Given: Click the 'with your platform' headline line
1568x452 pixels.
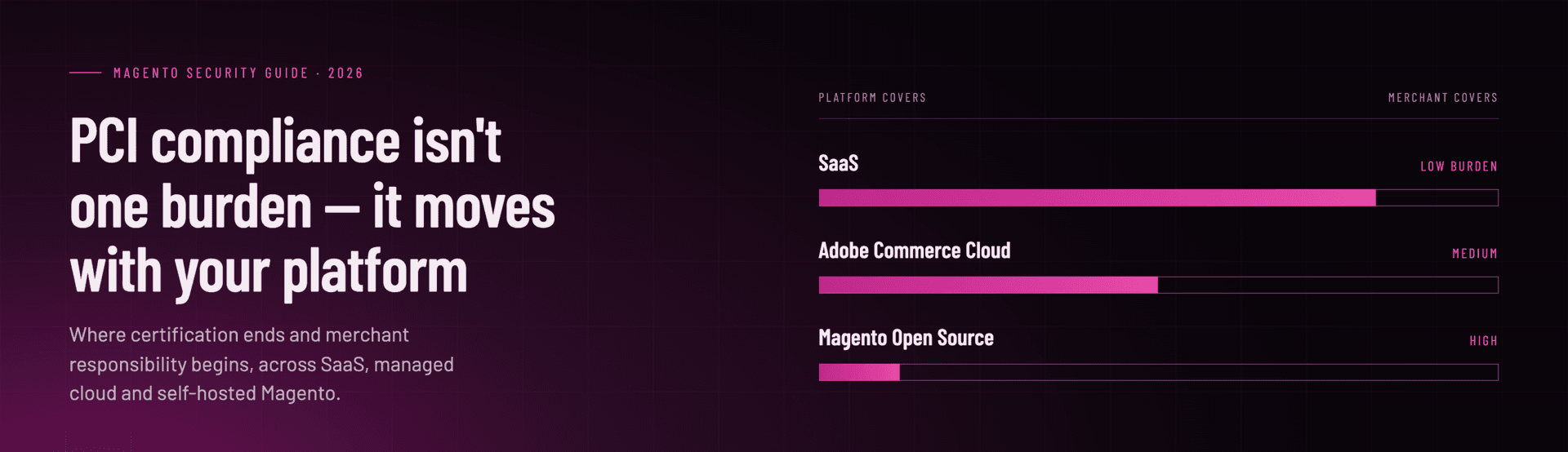Looking at the screenshot, I should point(269,273).
